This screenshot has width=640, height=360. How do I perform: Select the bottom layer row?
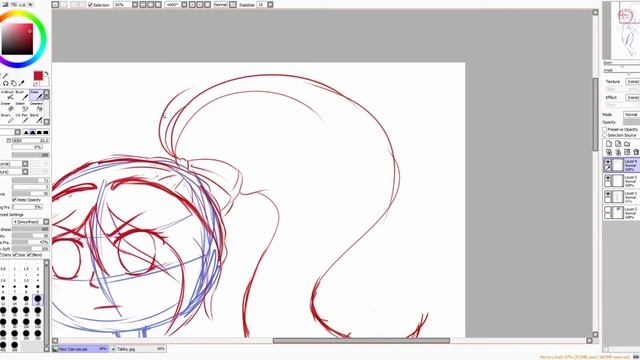coord(622,213)
